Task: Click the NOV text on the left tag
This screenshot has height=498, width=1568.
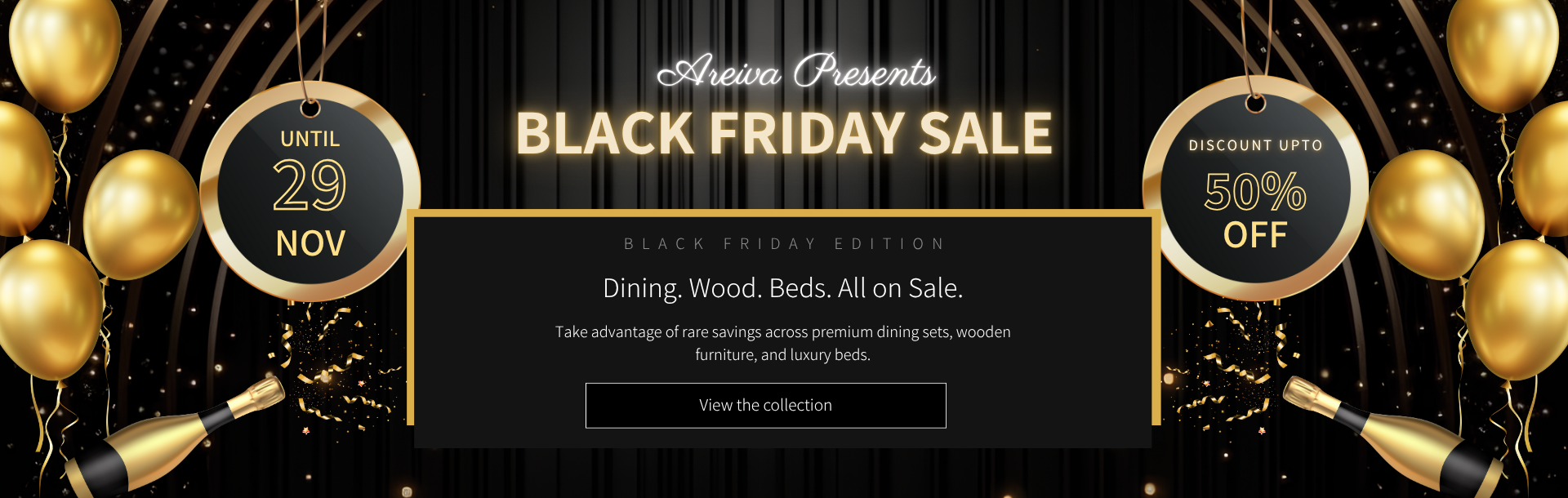Action: click(310, 243)
